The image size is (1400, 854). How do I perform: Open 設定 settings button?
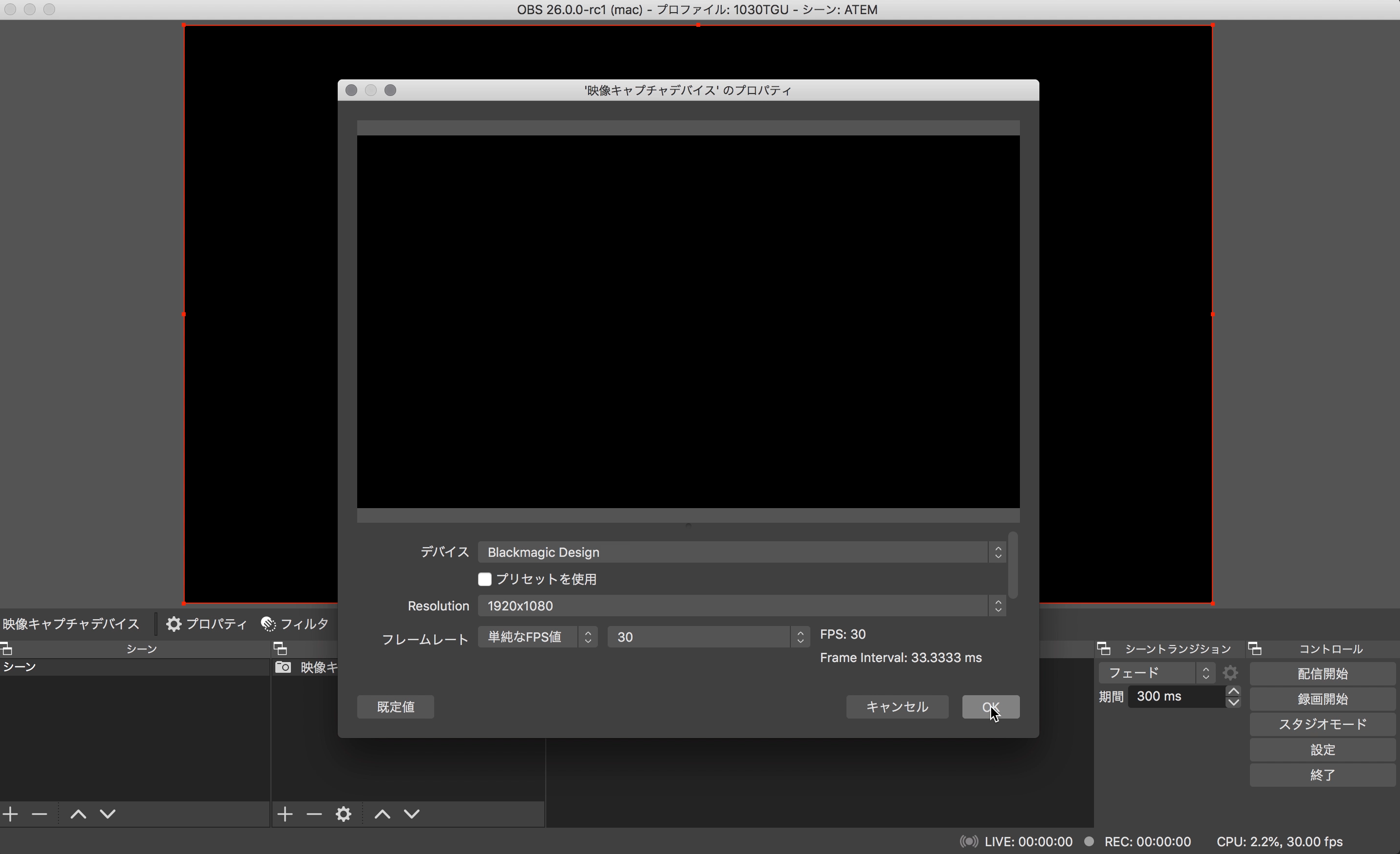(1323, 750)
